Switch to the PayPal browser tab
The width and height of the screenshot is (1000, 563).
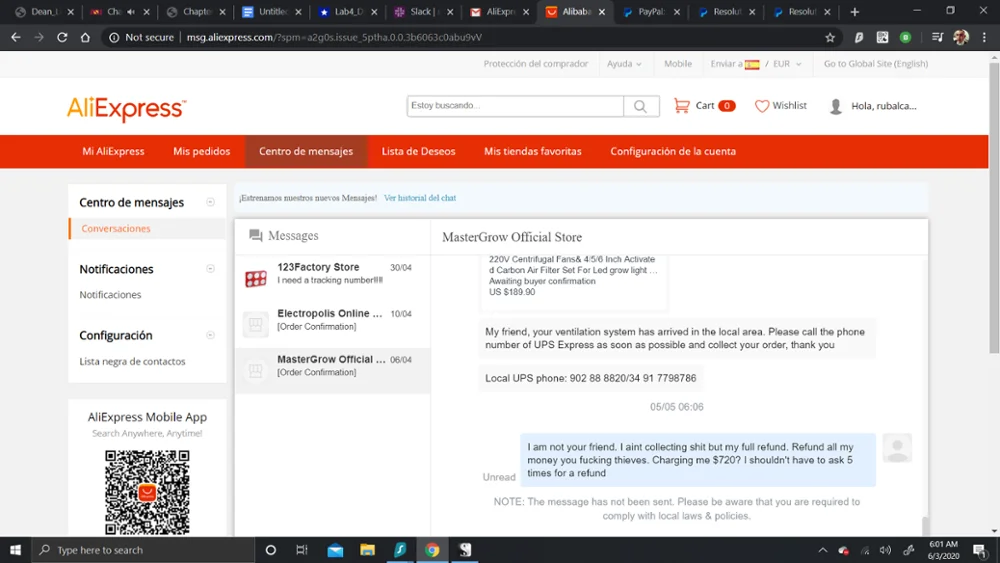coord(651,12)
